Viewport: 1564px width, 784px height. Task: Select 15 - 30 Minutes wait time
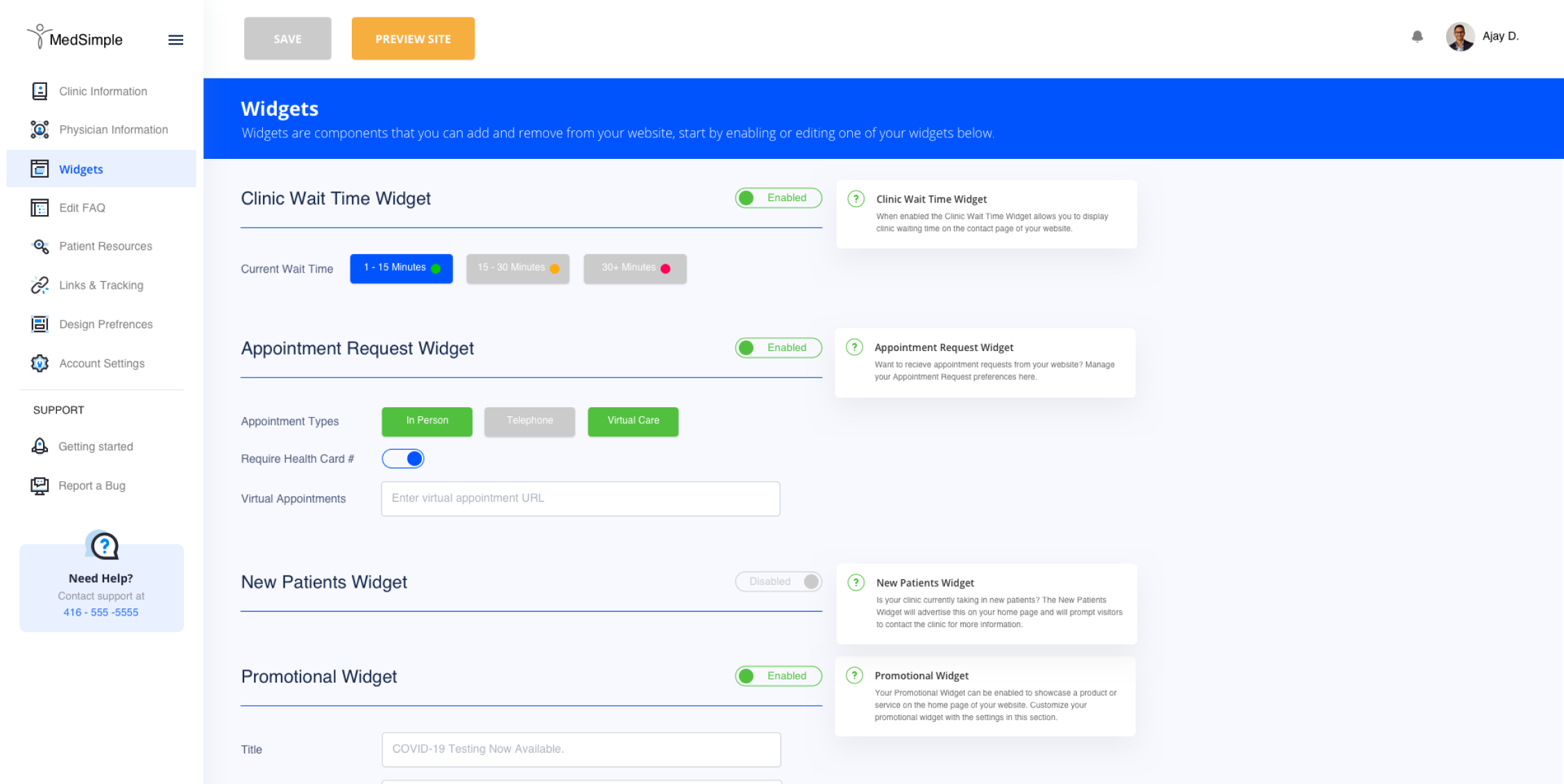518,269
